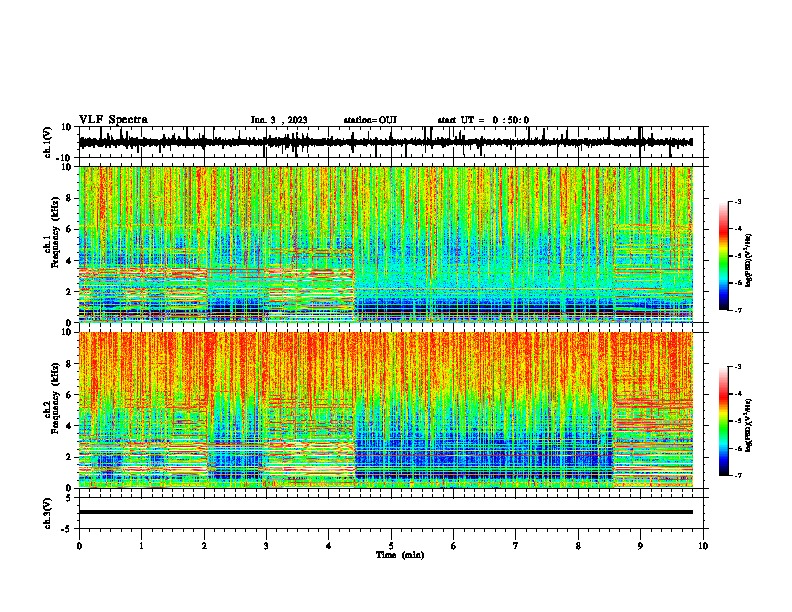
Task: Click the "station=OUJ" header label
Action: tap(370, 120)
